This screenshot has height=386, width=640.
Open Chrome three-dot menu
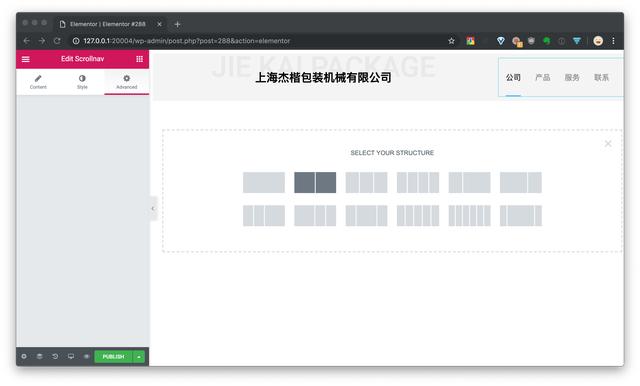pyautogui.click(x=613, y=41)
